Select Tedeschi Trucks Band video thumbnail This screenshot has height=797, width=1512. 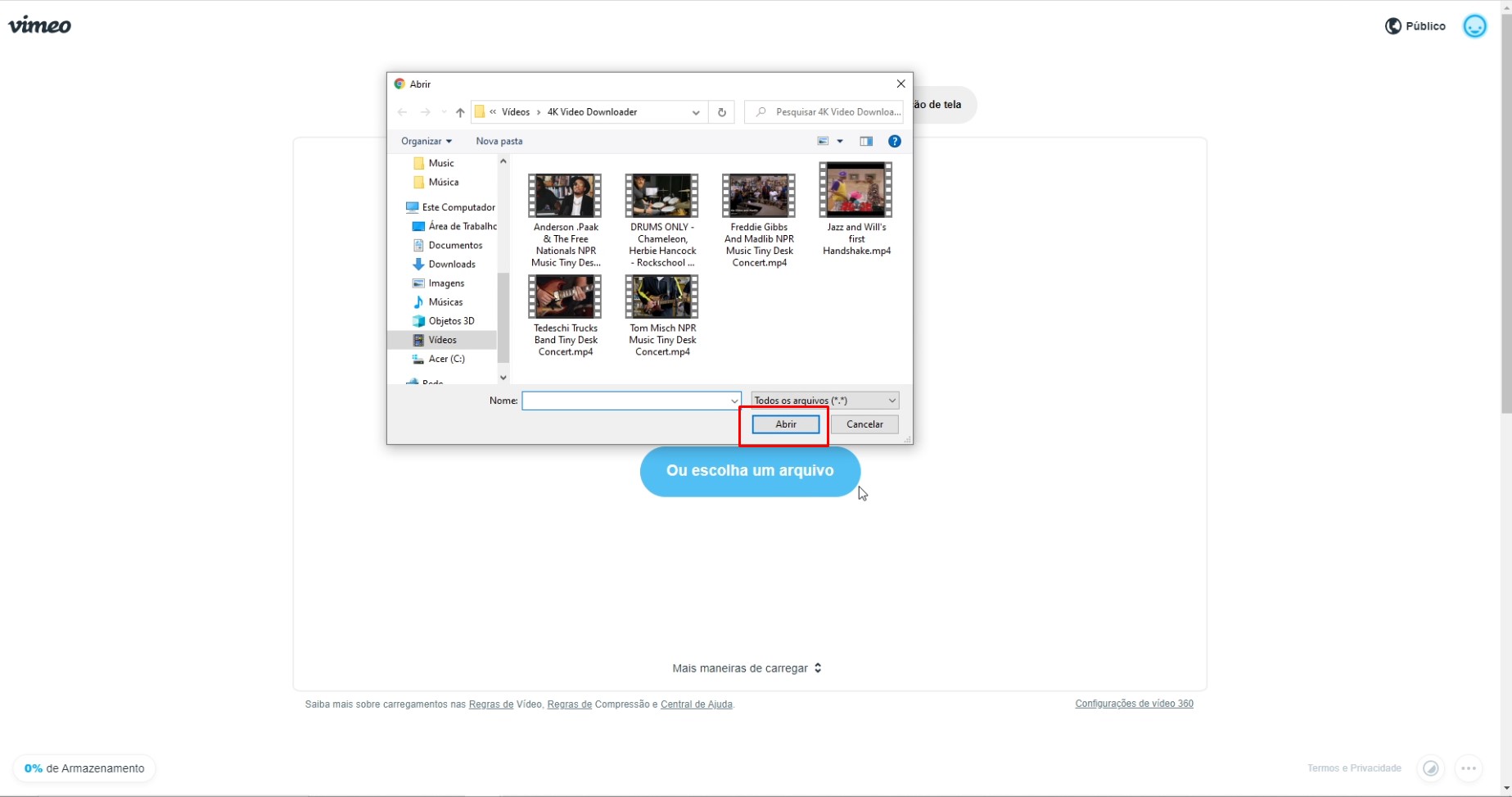click(565, 297)
